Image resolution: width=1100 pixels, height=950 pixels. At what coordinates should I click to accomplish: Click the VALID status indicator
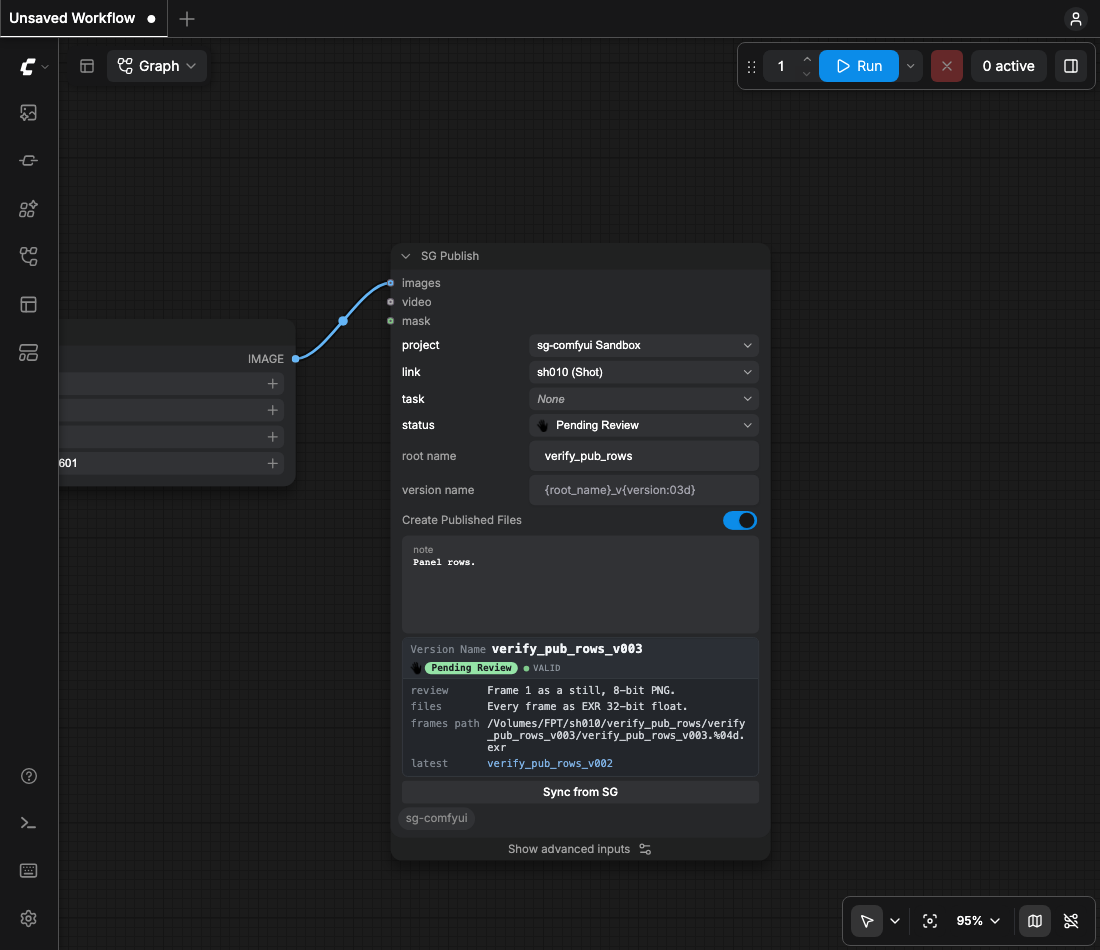point(542,668)
